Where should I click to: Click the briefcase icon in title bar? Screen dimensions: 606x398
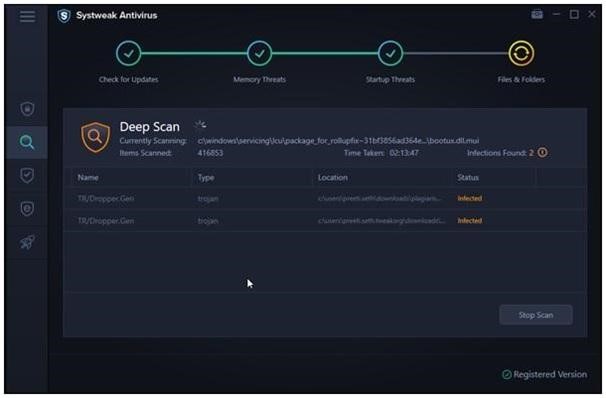(537, 15)
